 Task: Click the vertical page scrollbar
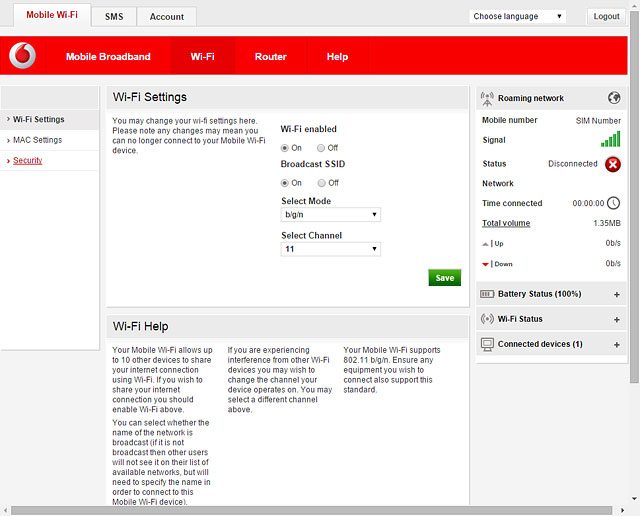634,200
